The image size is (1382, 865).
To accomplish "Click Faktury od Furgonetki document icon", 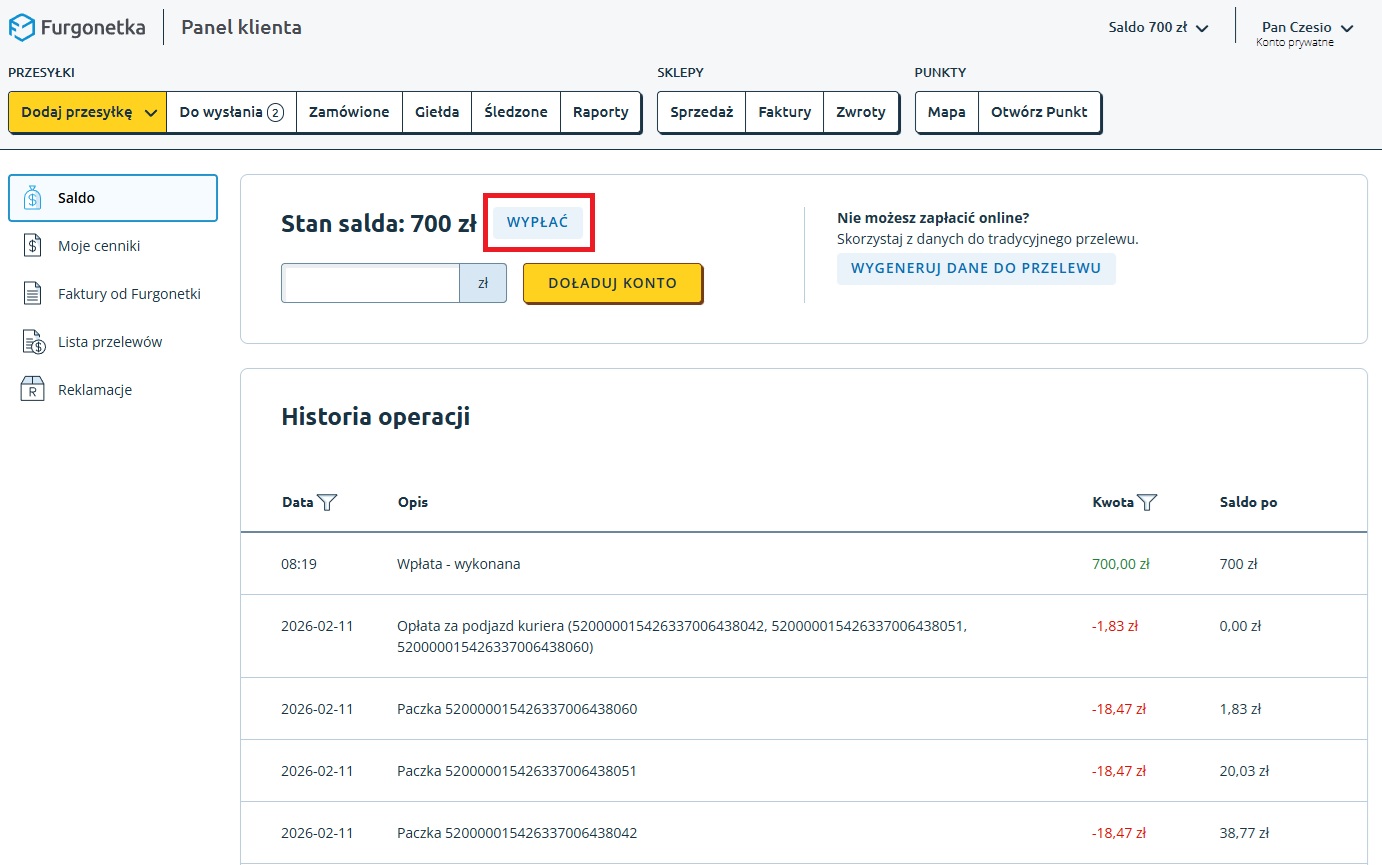I will pyautogui.click(x=33, y=294).
